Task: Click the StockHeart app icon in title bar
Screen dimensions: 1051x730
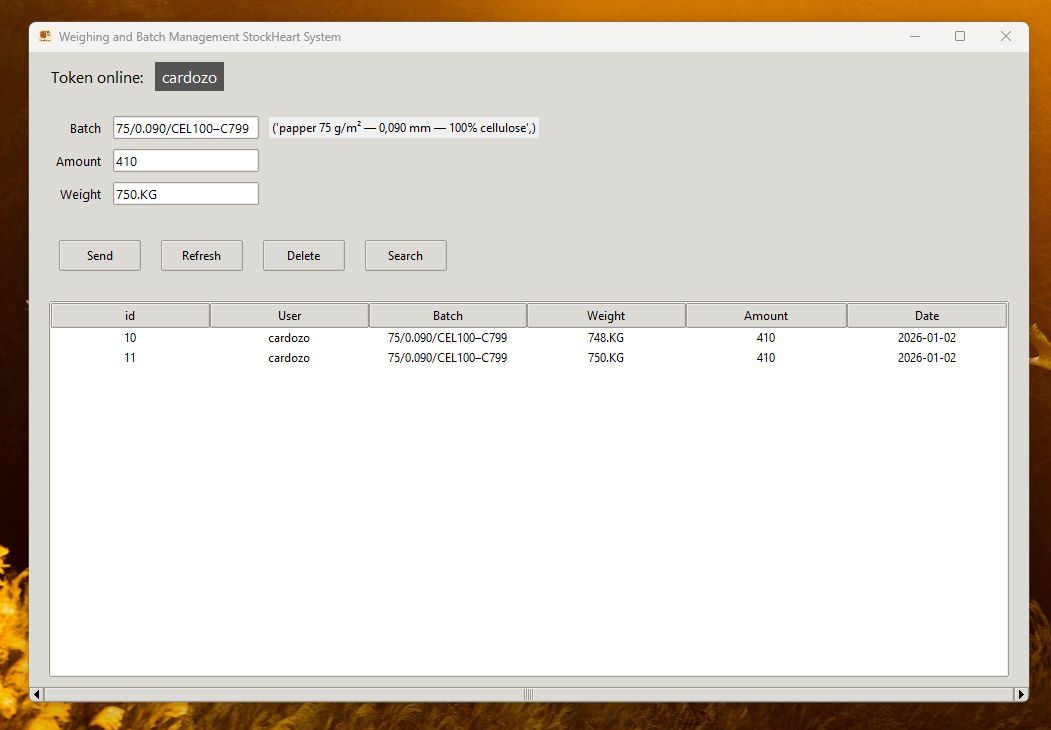Action: point(45,37)
